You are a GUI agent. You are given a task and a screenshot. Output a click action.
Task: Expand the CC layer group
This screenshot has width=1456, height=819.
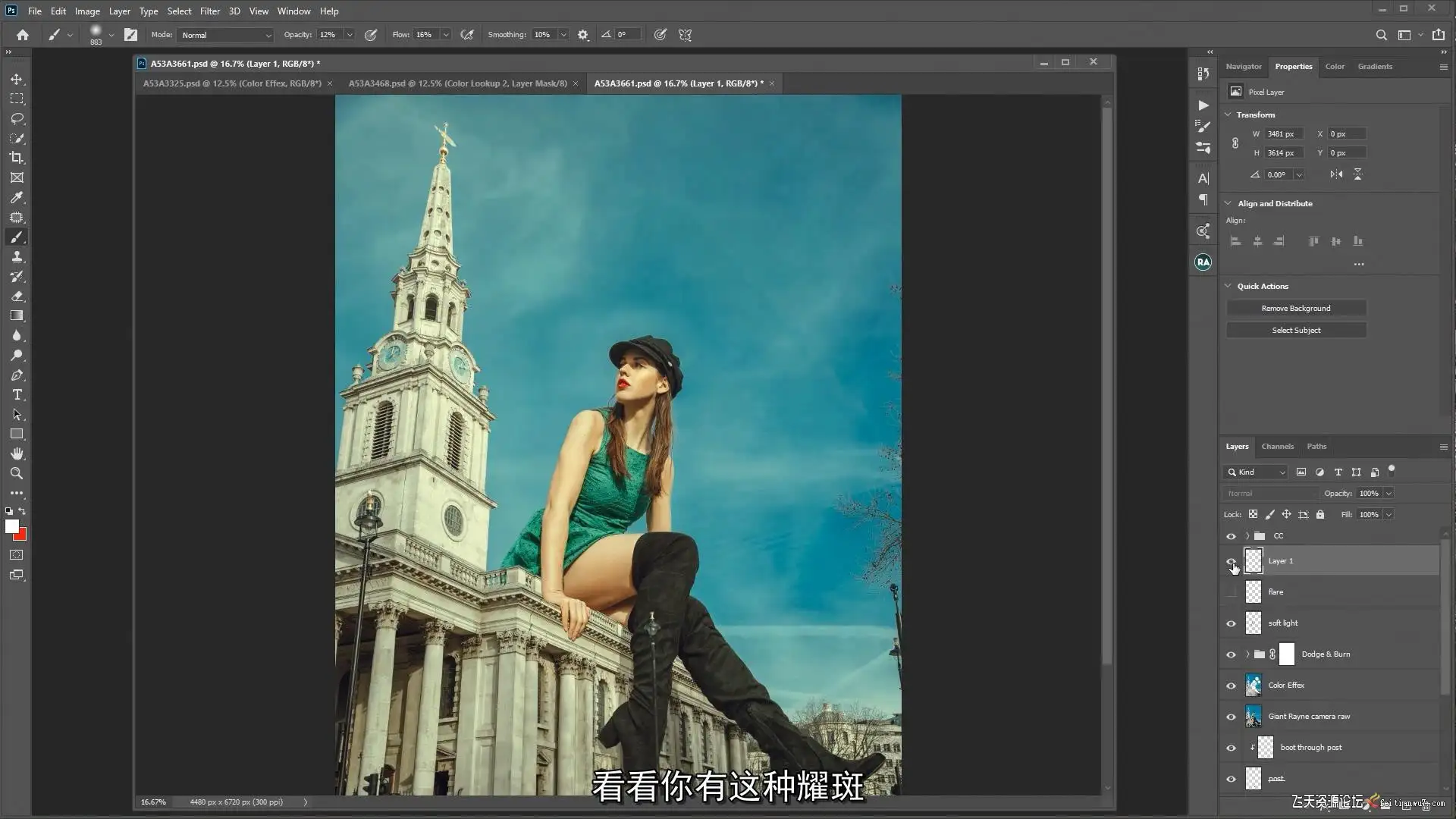click(1247, 536)
